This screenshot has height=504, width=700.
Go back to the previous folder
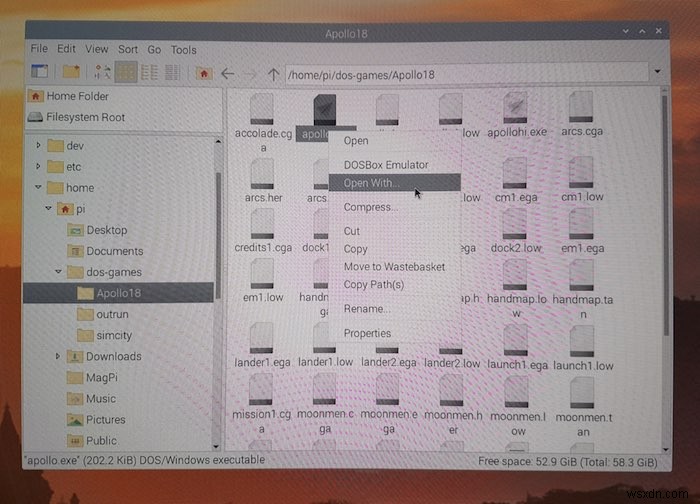[x=228, y=74]
